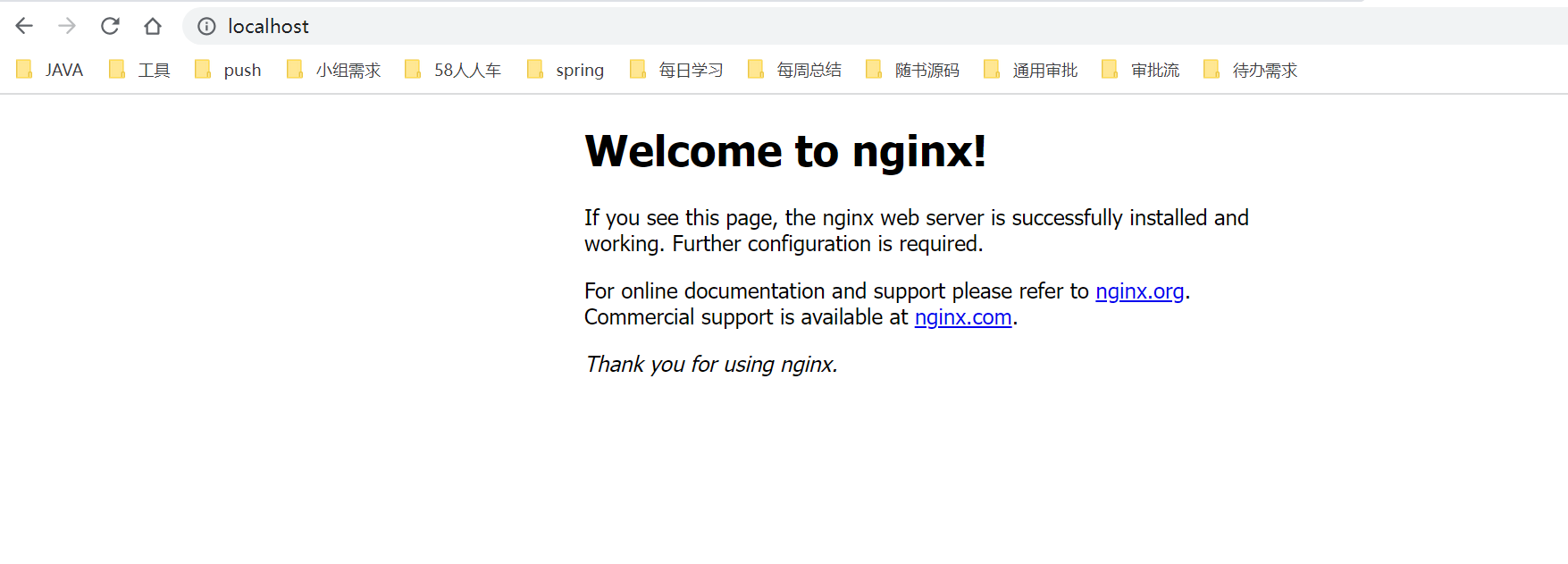Follow the nginx.com commercial support link
1568x564 pixels.
(x=963, y=317)
